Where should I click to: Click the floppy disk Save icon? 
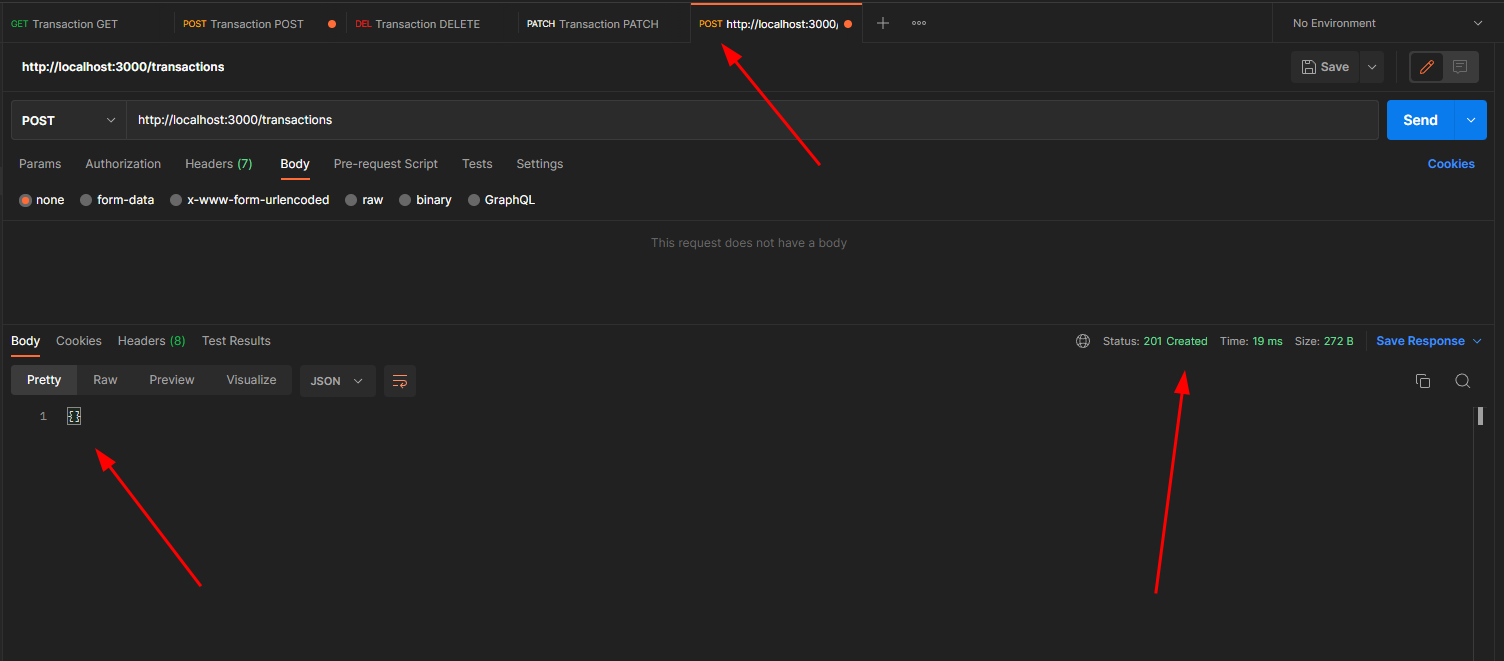tap(1309, 67)
